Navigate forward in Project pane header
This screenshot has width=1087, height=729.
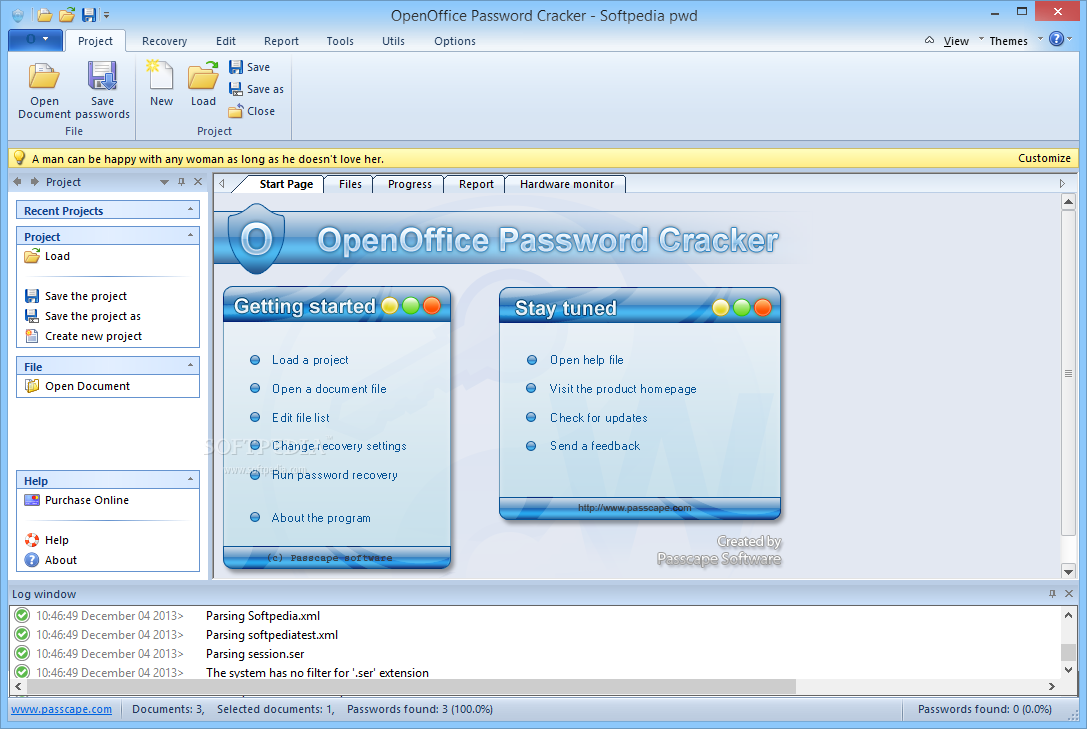[34, 182]
